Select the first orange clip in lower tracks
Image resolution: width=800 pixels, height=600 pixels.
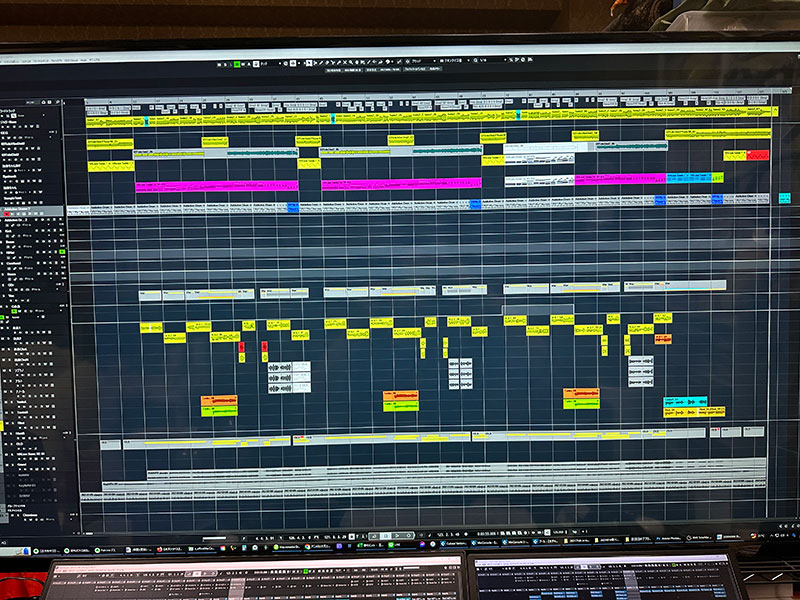tap(219, 401)
